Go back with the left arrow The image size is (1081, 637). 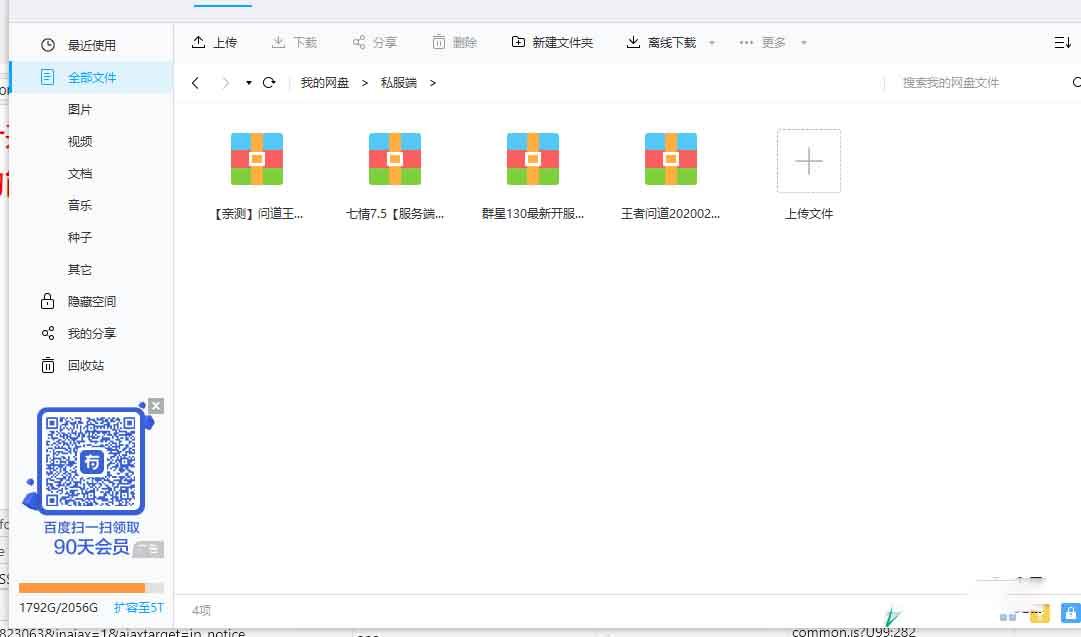click(x=196, y=83)
